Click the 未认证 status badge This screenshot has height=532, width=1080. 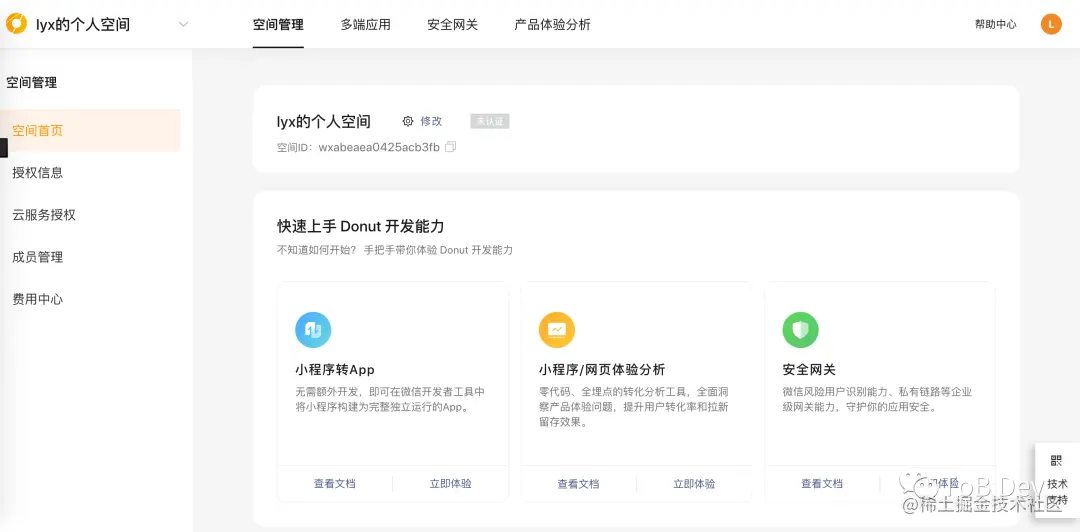tap(490, 121)
